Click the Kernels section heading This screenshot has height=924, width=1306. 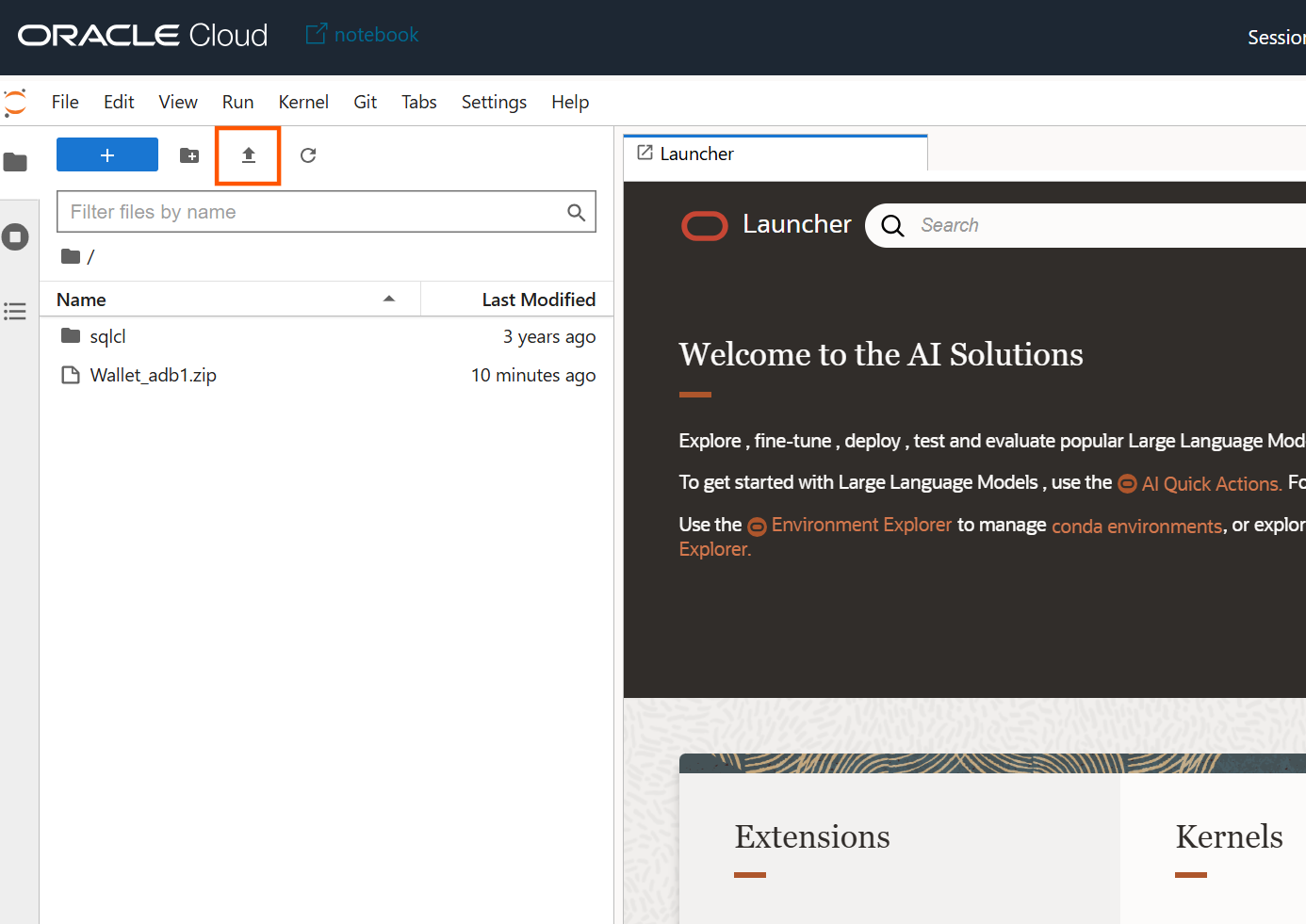coord(1229,836)
